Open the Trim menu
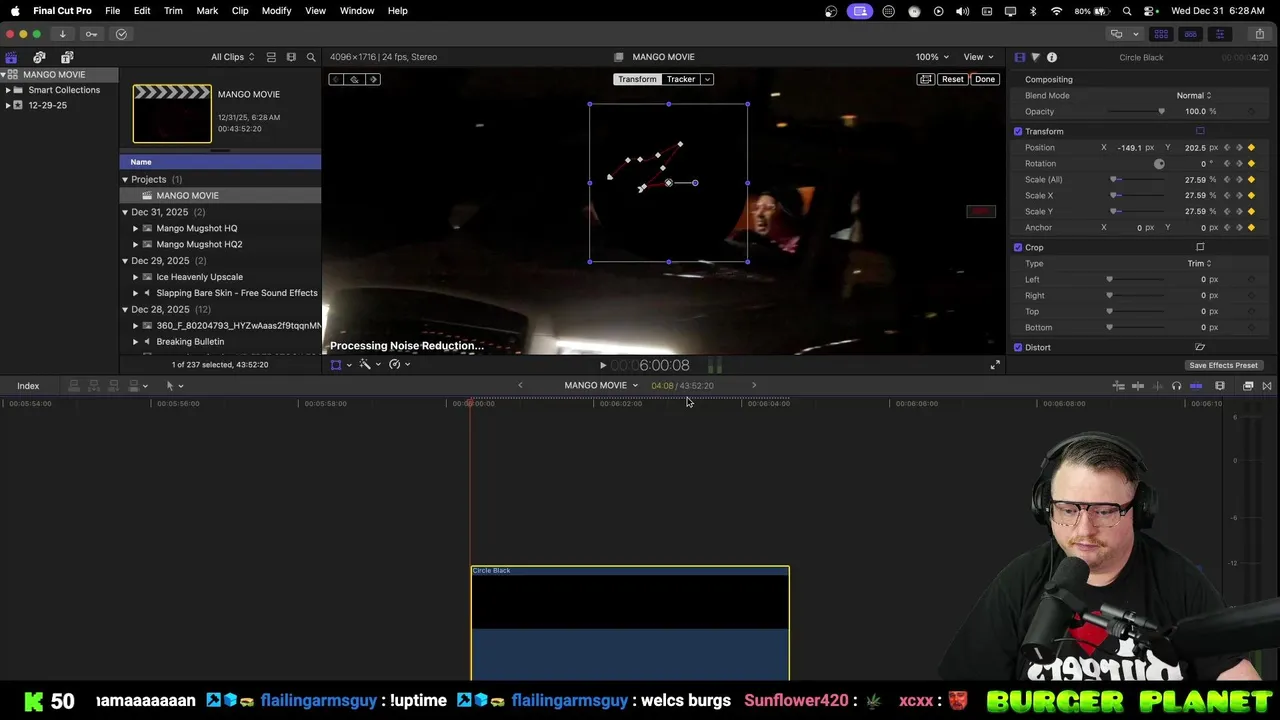 [173, 11]
